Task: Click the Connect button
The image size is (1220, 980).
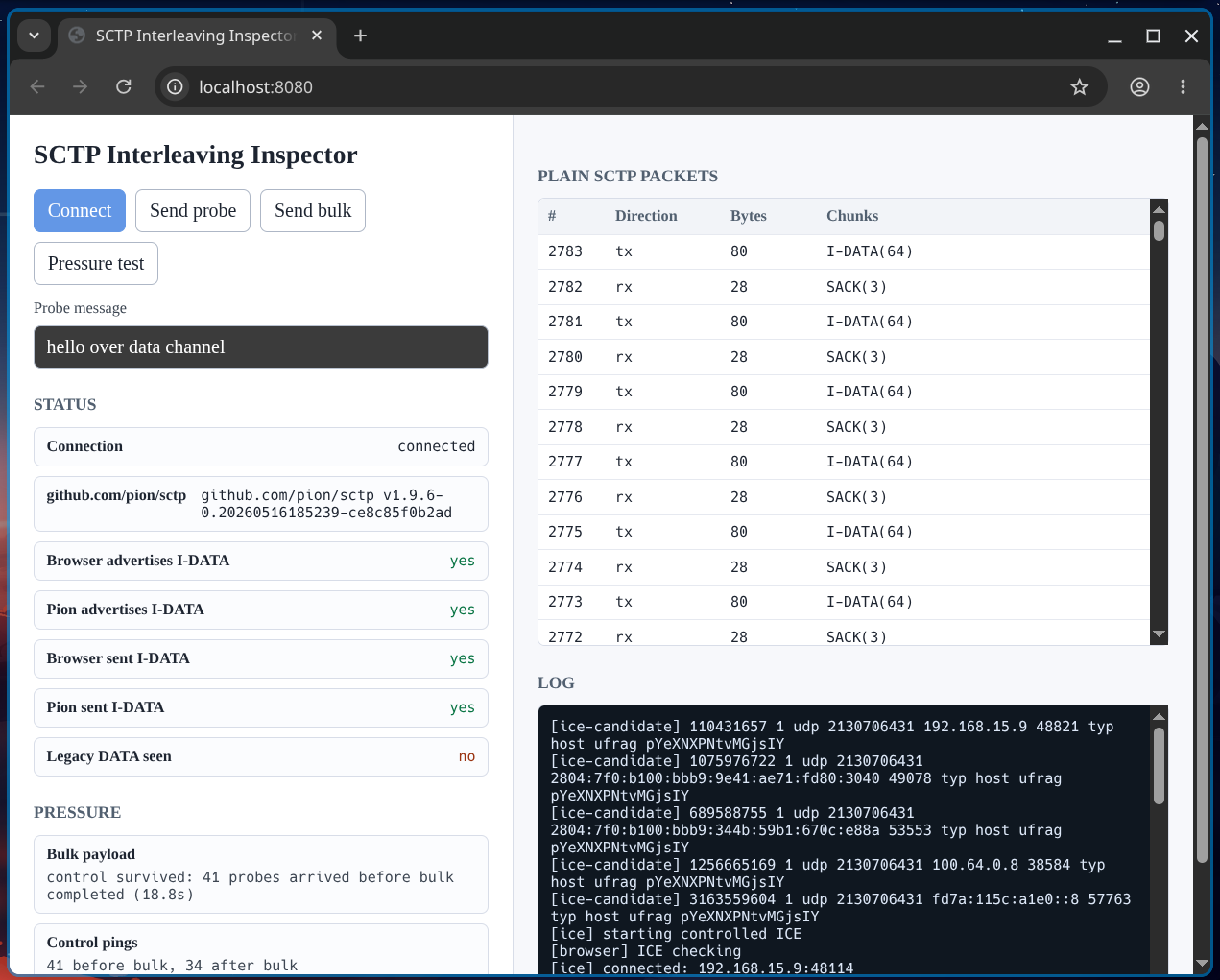Action: (80, 210)
